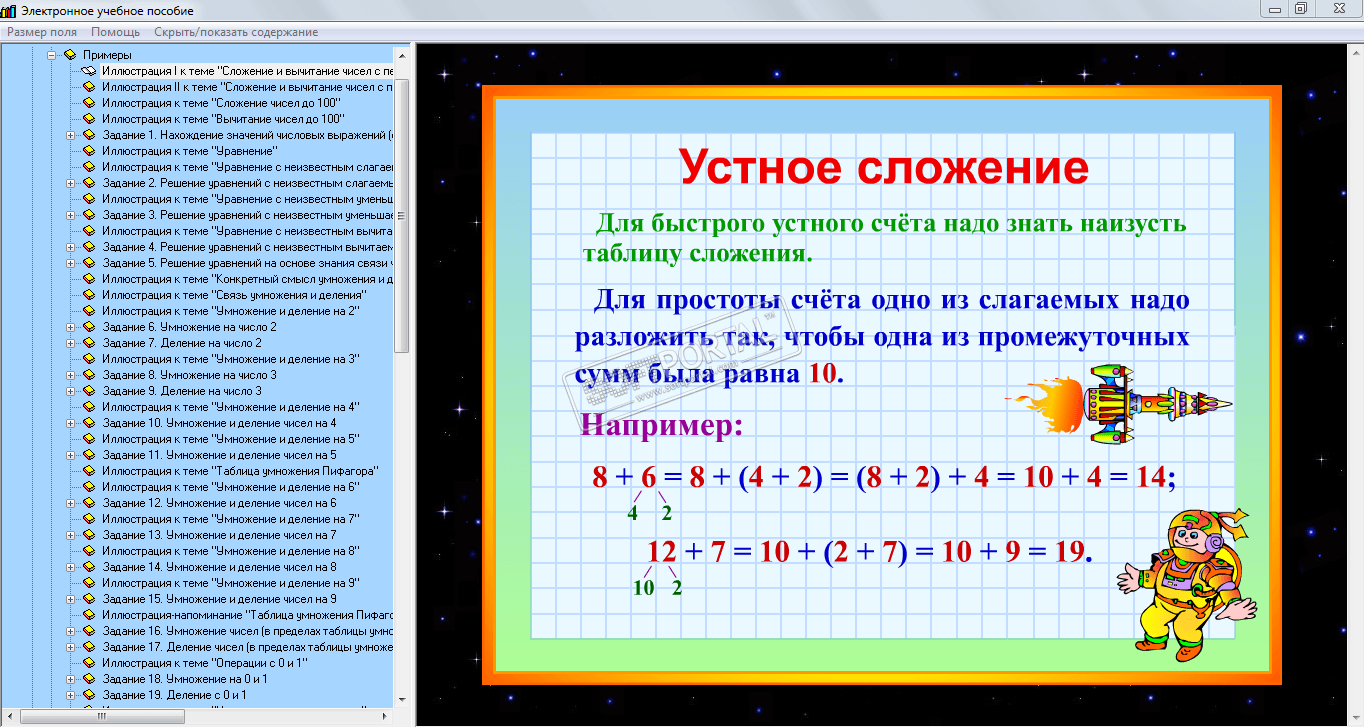1364x727 pixels.
Task: Click book icon for "Умножение и деление на 4"
Action: [x=88, y=407]
